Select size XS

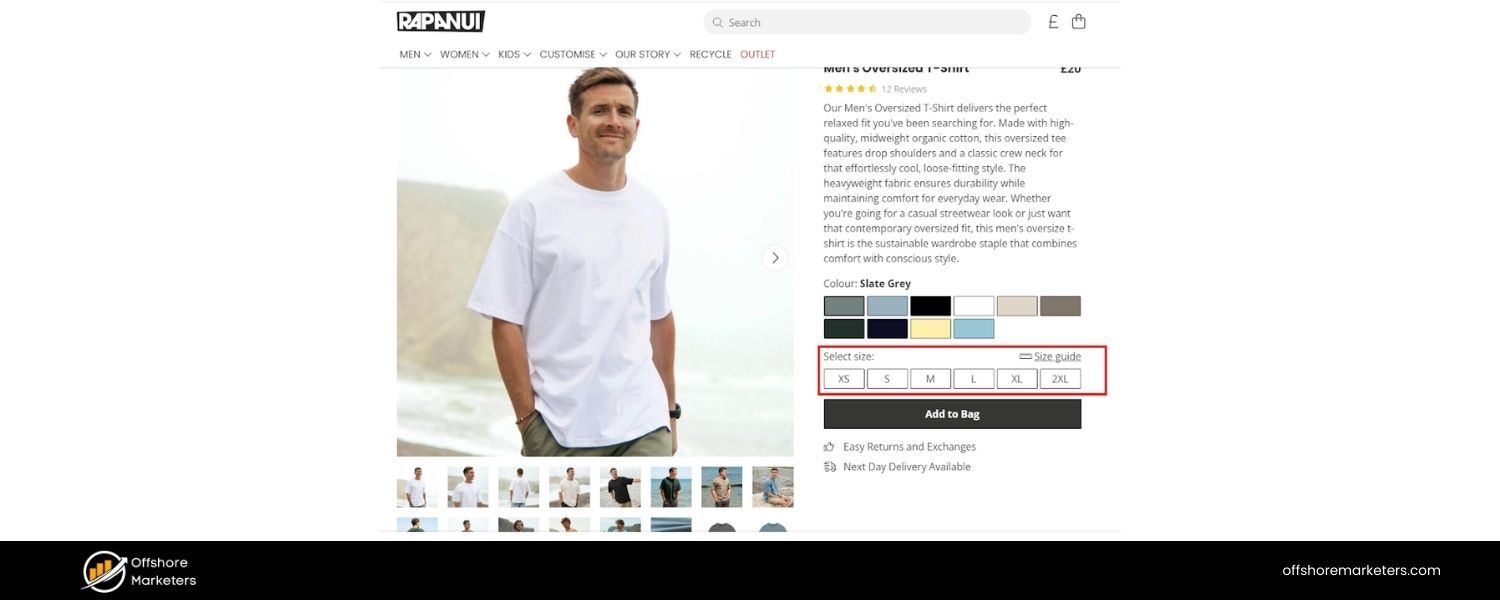[844, 379]
